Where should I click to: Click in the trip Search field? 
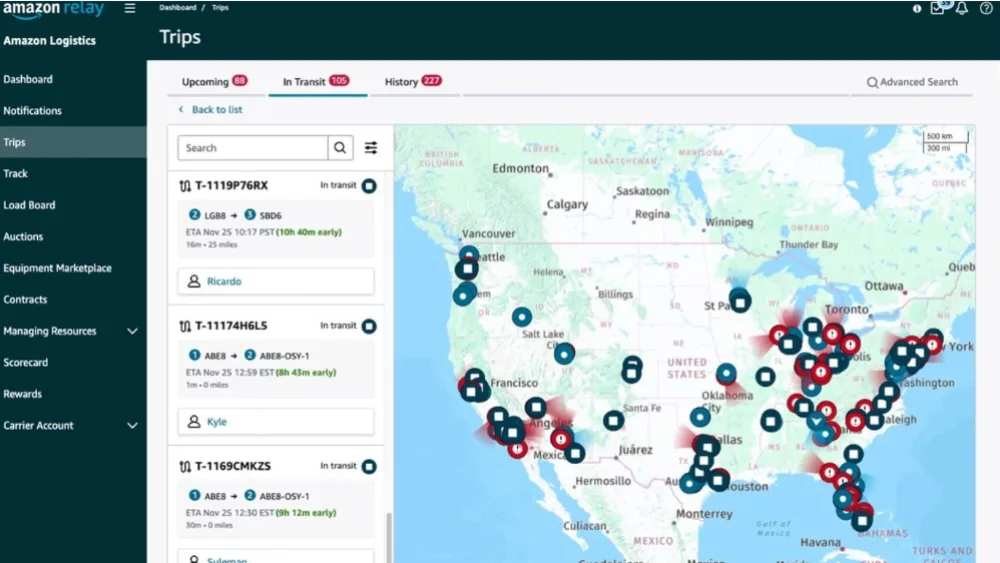pos(253,148)
